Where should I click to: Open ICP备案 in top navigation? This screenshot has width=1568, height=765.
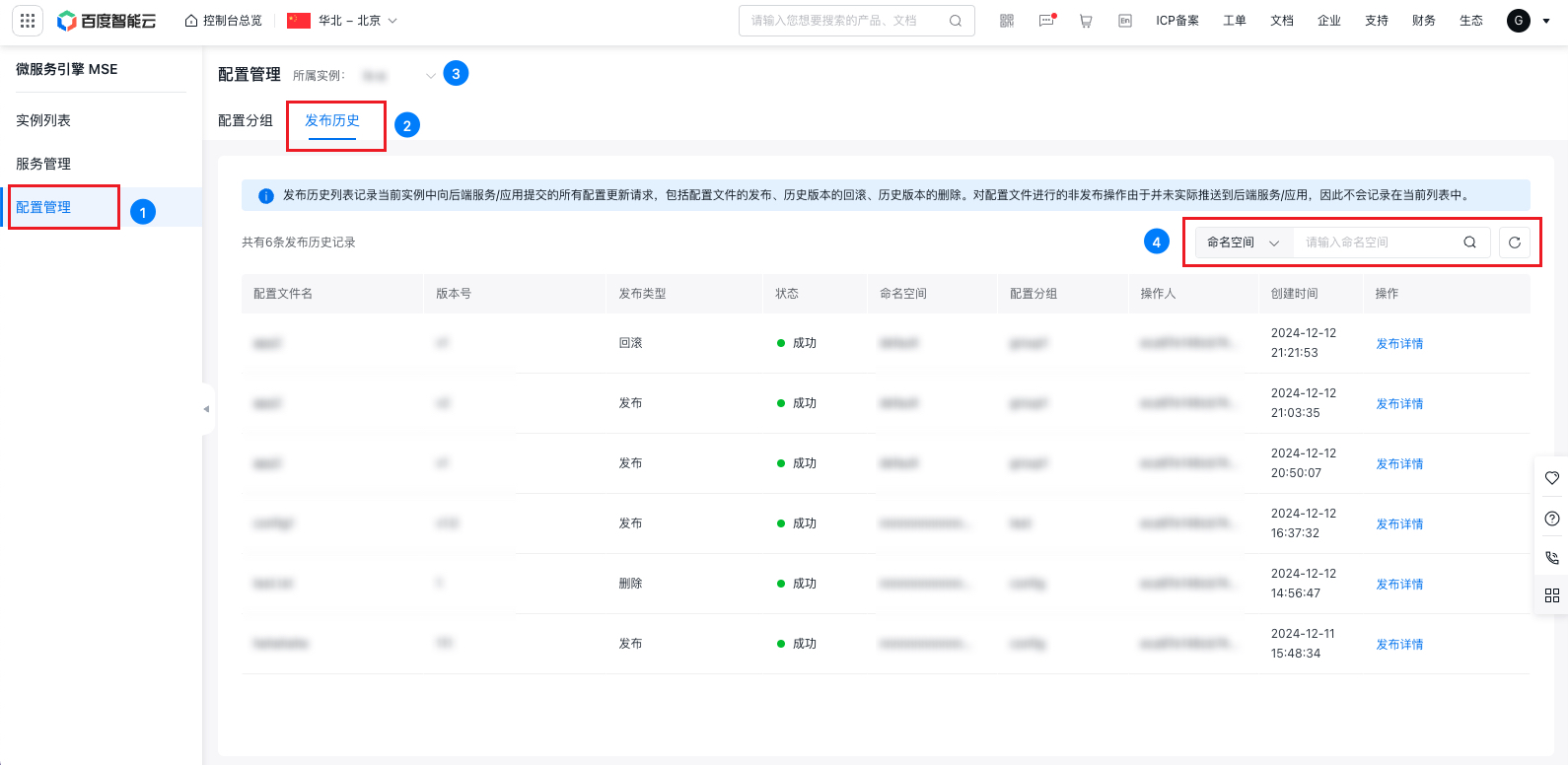tap(1177, 21)
